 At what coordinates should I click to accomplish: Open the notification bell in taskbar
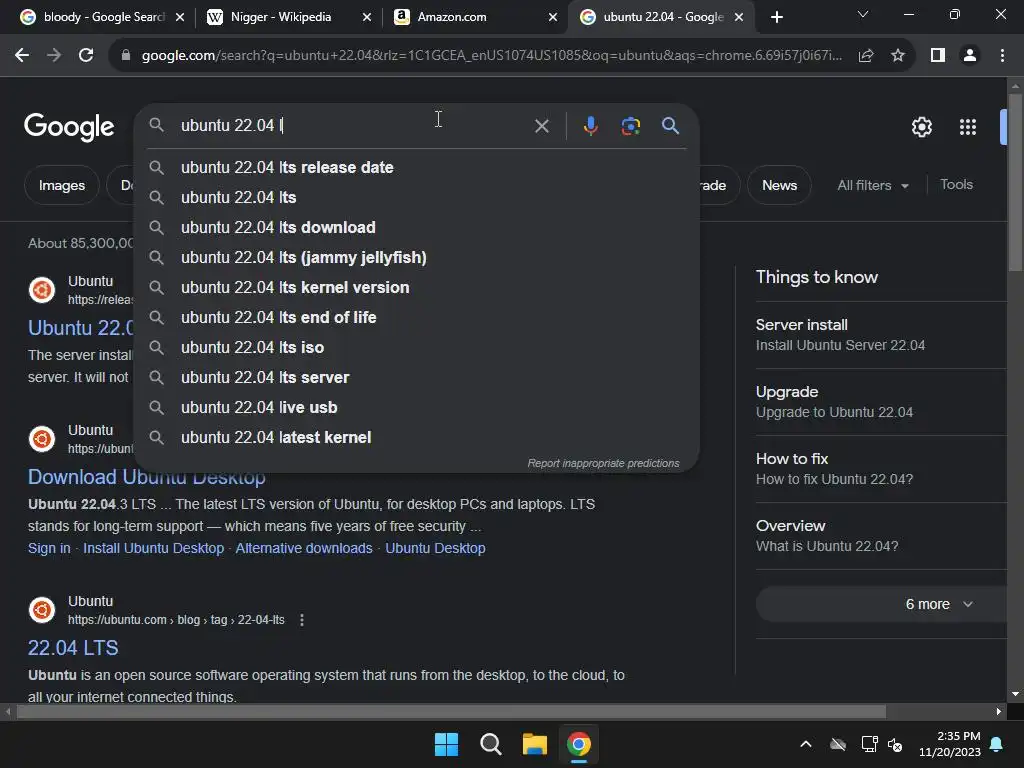(996, 744)
